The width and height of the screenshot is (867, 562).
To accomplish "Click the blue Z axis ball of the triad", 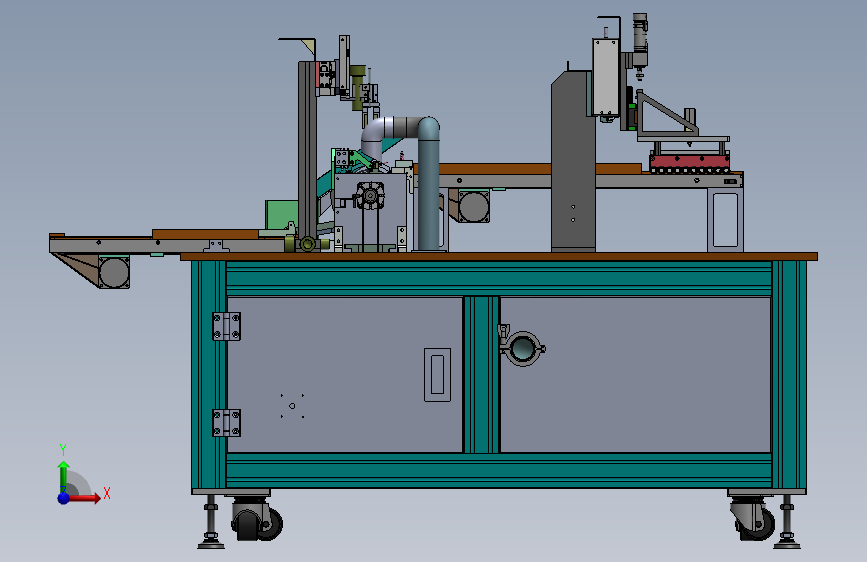I will 64,498.
